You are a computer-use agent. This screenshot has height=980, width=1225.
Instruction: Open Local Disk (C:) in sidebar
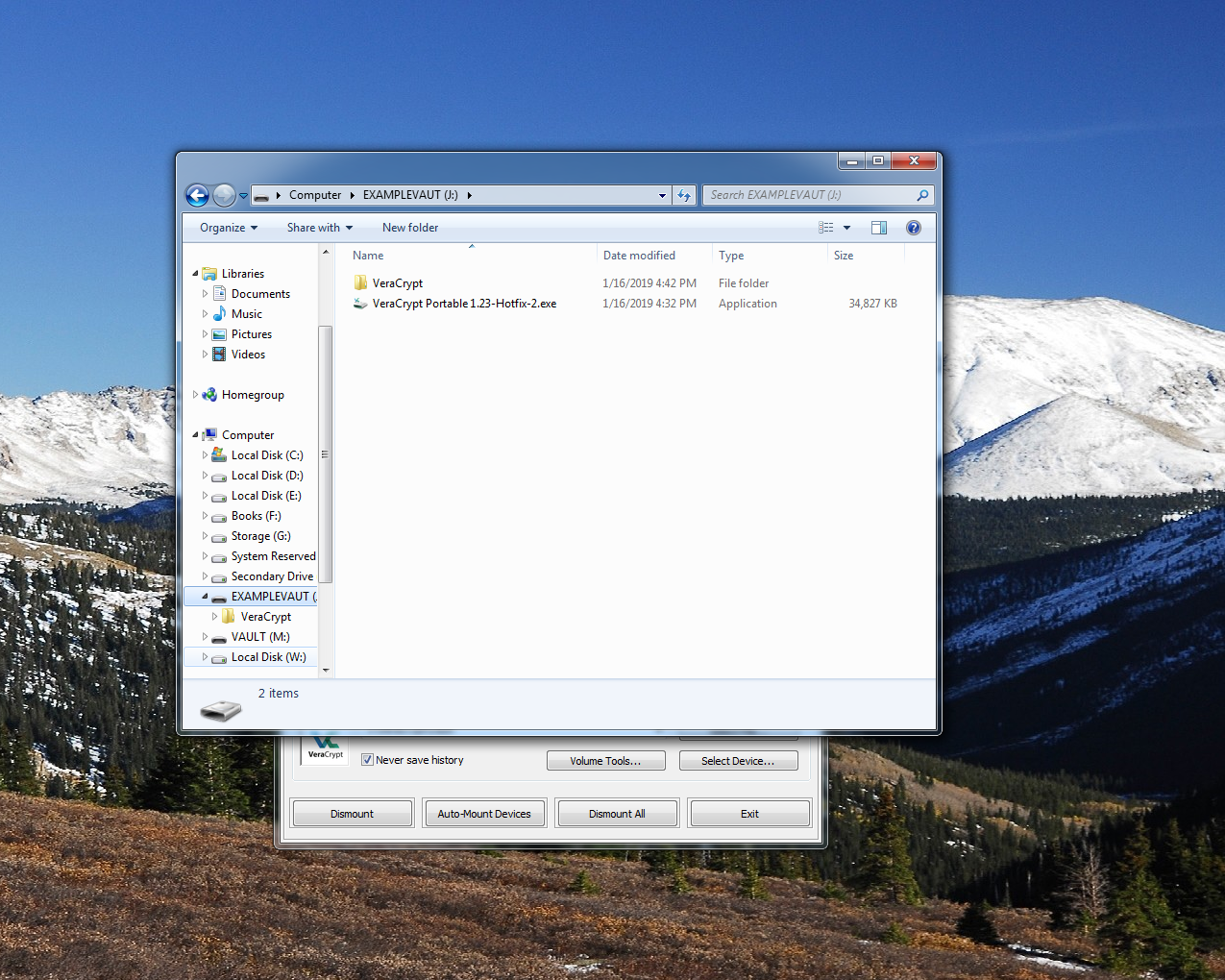click(267, 455)
